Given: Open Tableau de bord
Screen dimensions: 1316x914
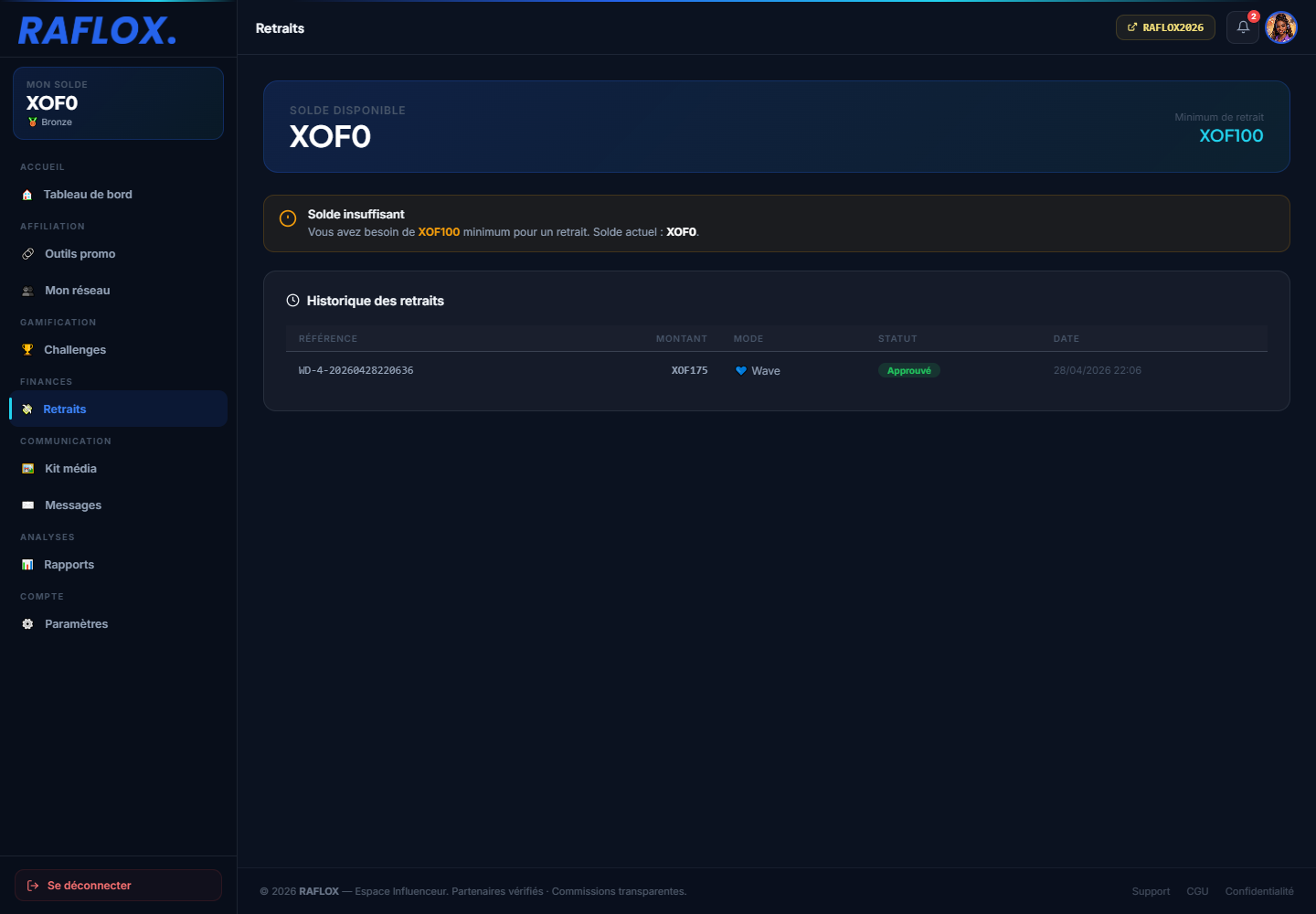Looking at the screenshot, I should coord(119,195).
